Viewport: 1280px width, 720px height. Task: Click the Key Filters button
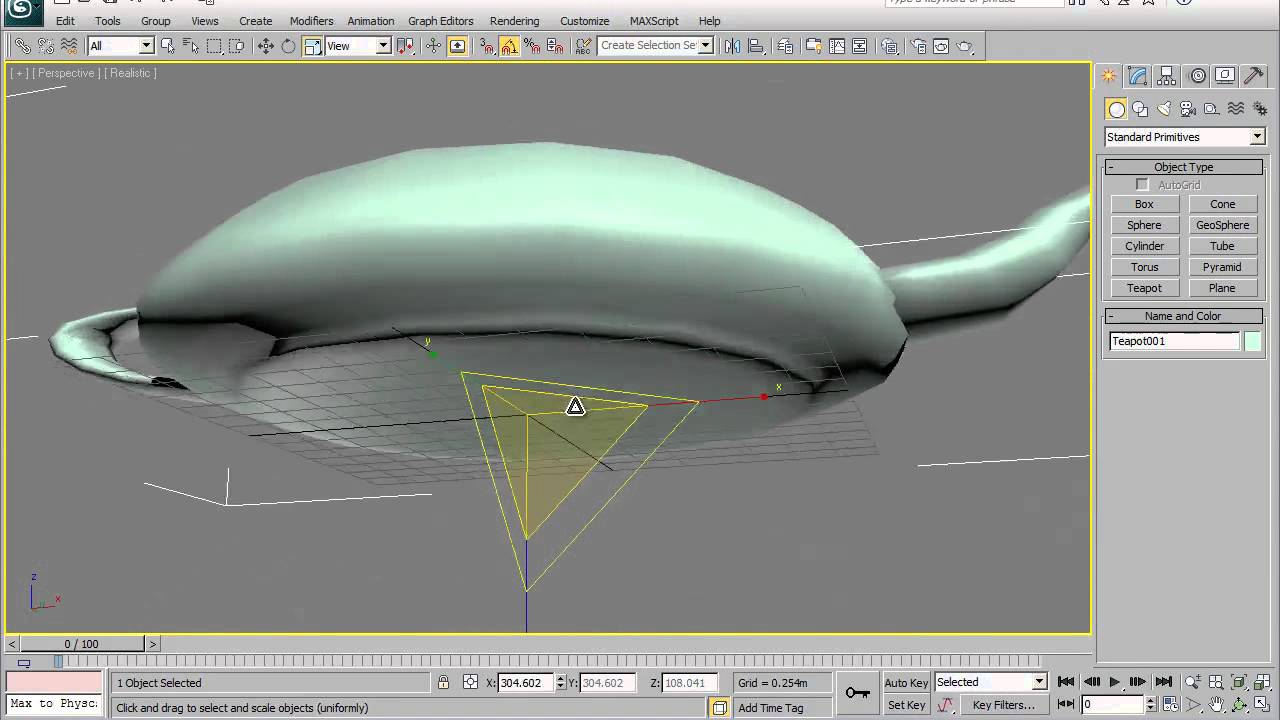1003,705
